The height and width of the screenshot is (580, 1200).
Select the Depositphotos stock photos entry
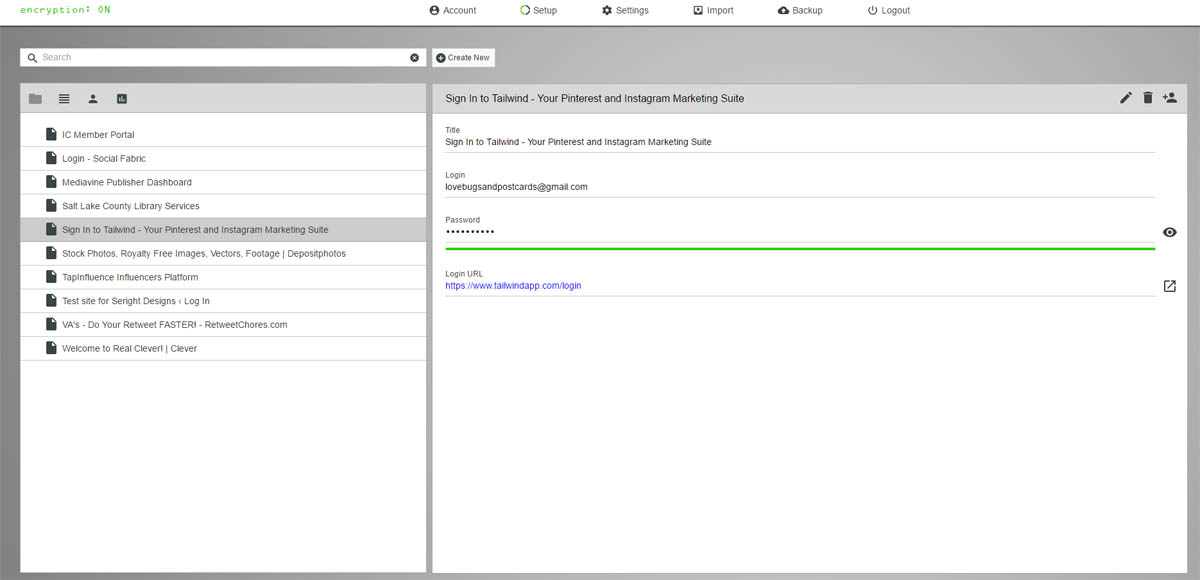tap(223, 254)
